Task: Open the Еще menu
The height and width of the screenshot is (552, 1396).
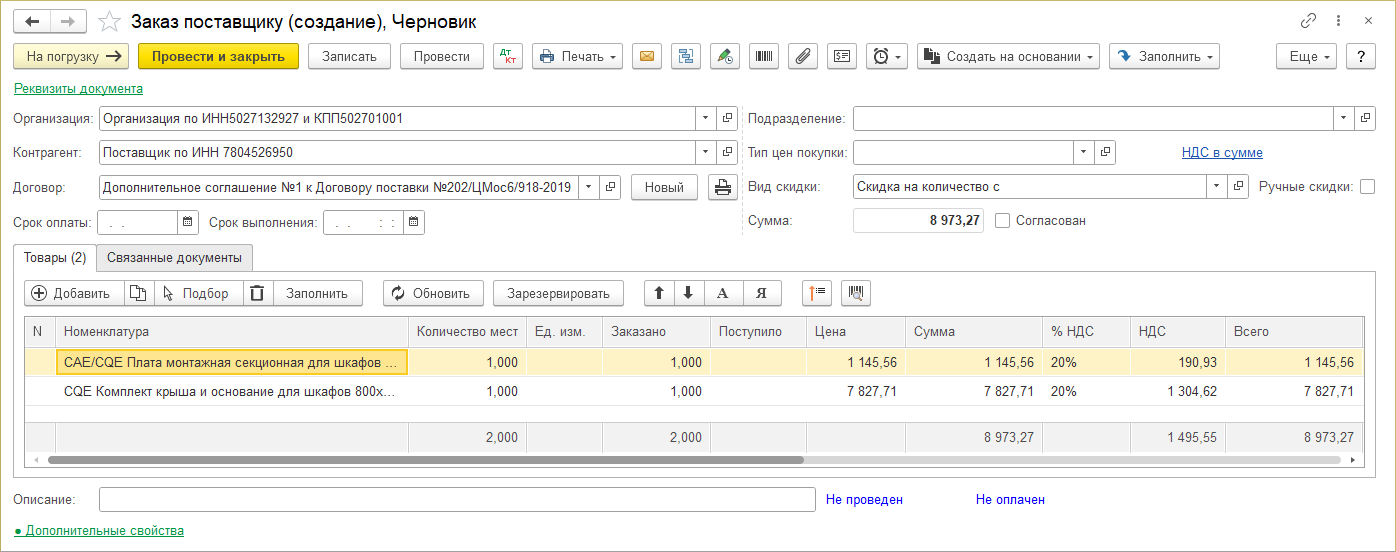Action: click(1307, 57)
